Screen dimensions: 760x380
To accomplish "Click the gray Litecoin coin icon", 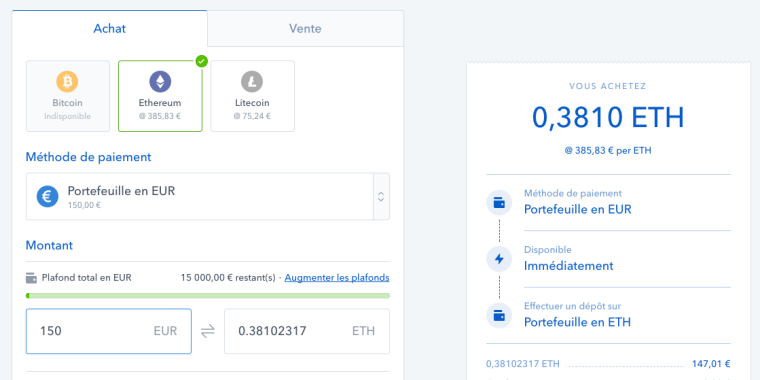I will point(252,81).
